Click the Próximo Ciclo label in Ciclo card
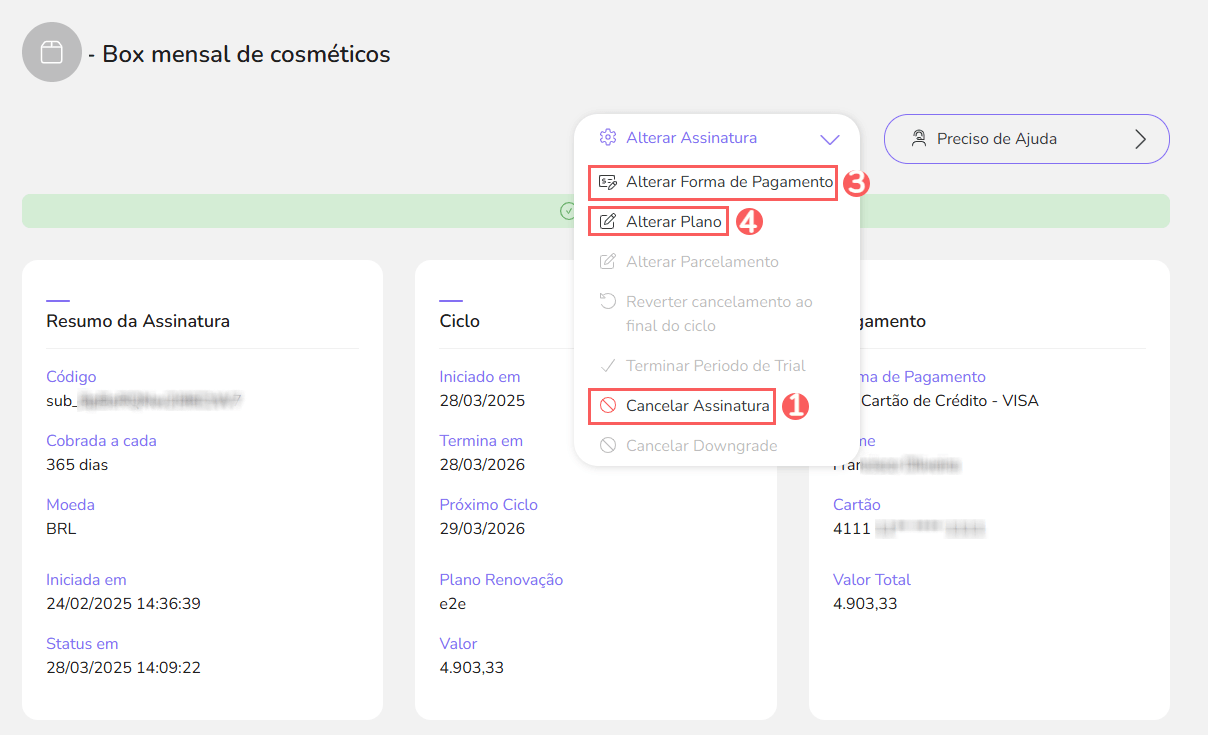Viewport: 1208px width, 735px height. (x=488, y=504)
